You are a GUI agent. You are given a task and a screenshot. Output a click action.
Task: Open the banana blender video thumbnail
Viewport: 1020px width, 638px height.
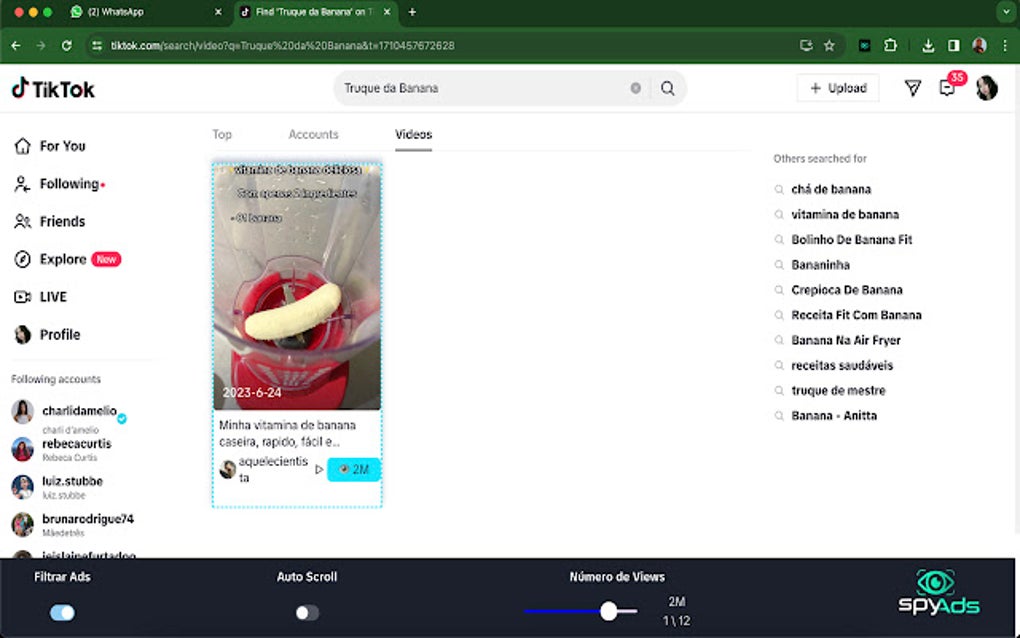(x=297, y=287)
